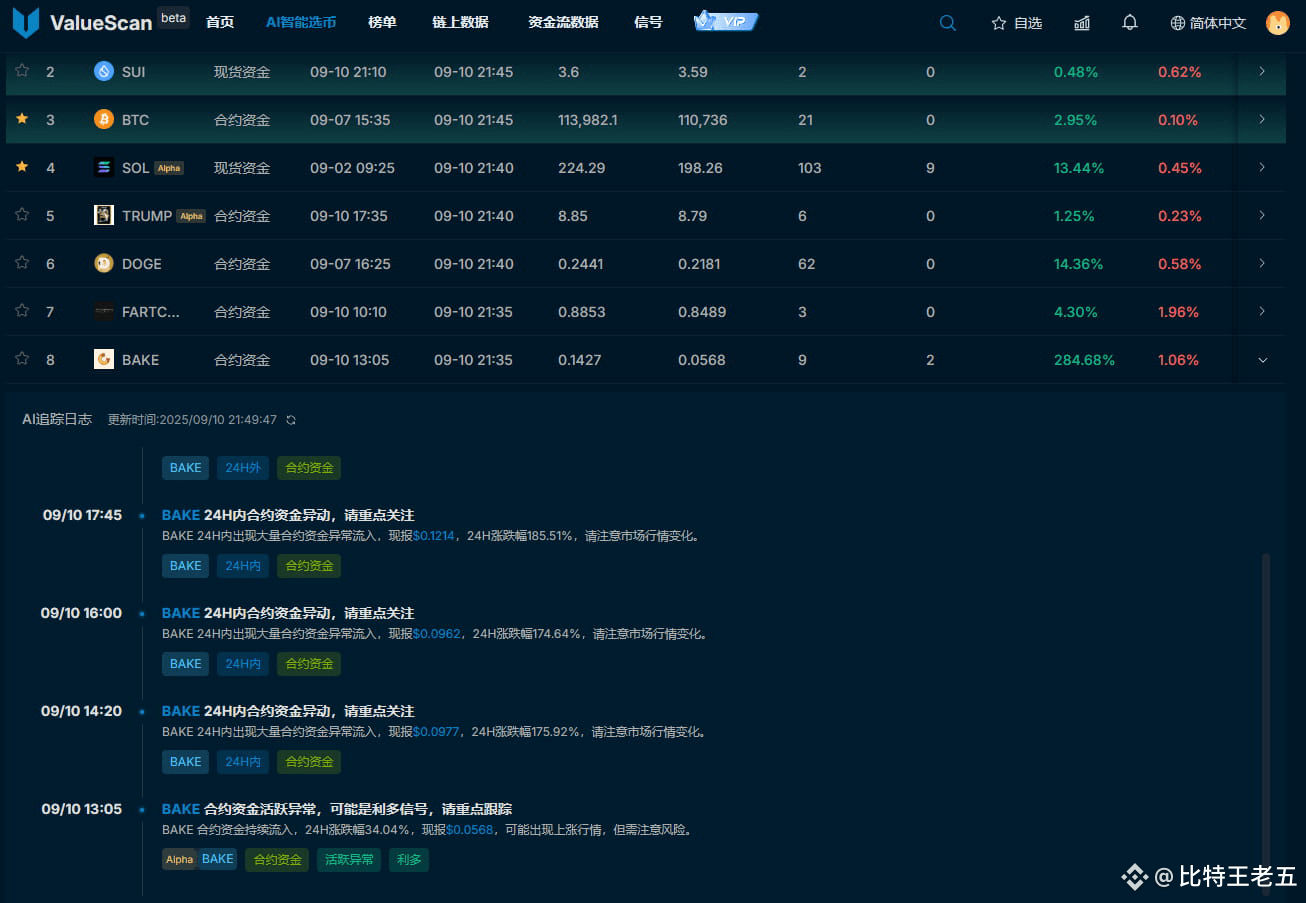Unfavorite BTC using its gold star
The height and width of the screenshot is (903, 1306).
22,119
